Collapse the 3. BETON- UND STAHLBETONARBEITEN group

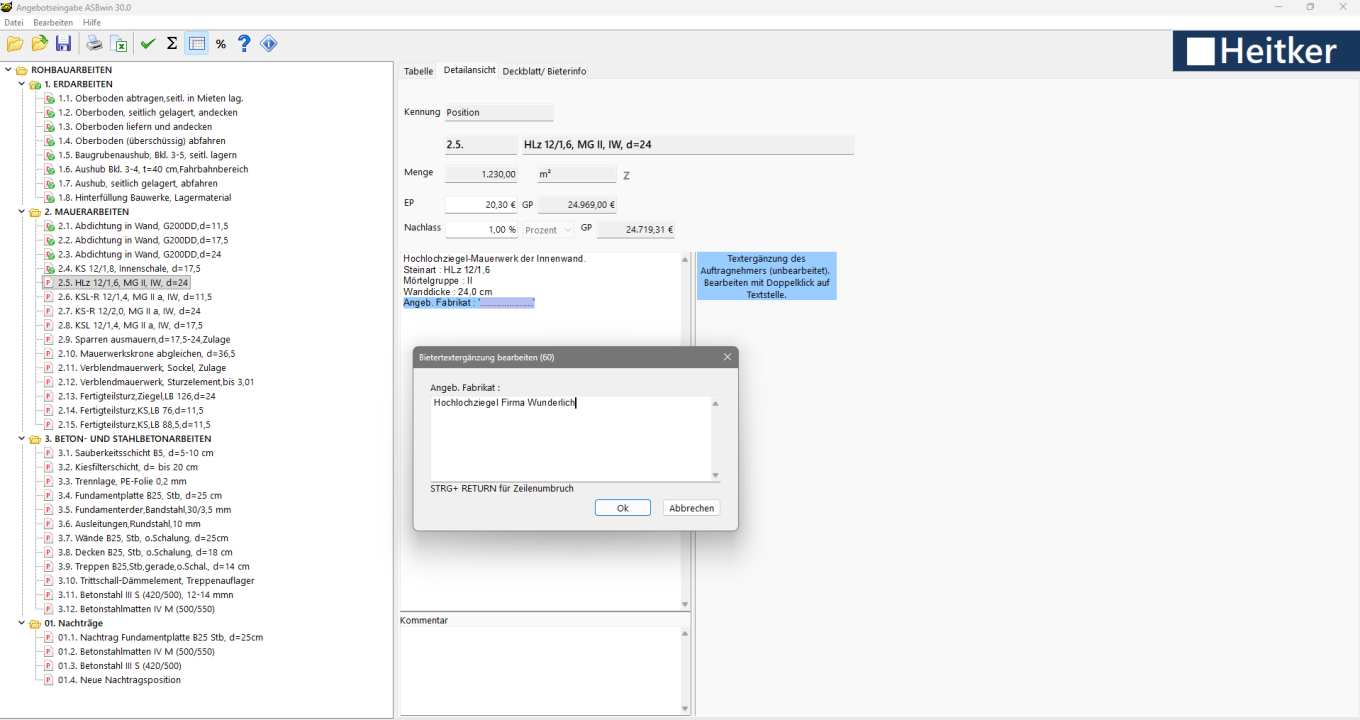[22, 438]
